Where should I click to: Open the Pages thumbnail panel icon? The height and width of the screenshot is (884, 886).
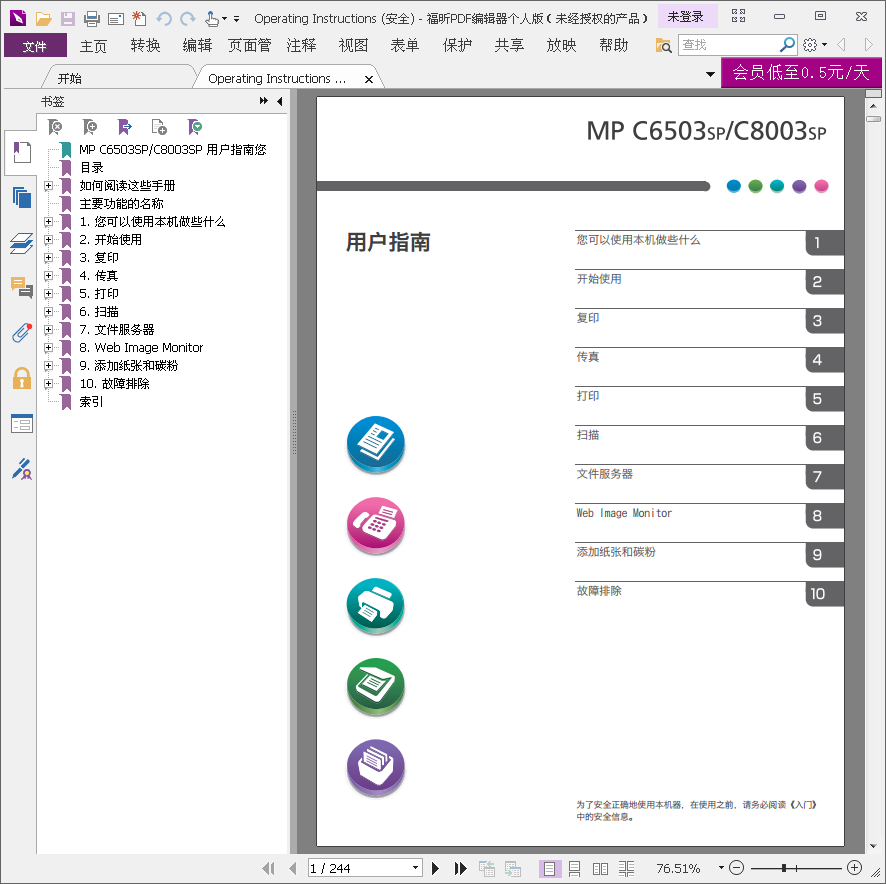(x=22, y=197)
